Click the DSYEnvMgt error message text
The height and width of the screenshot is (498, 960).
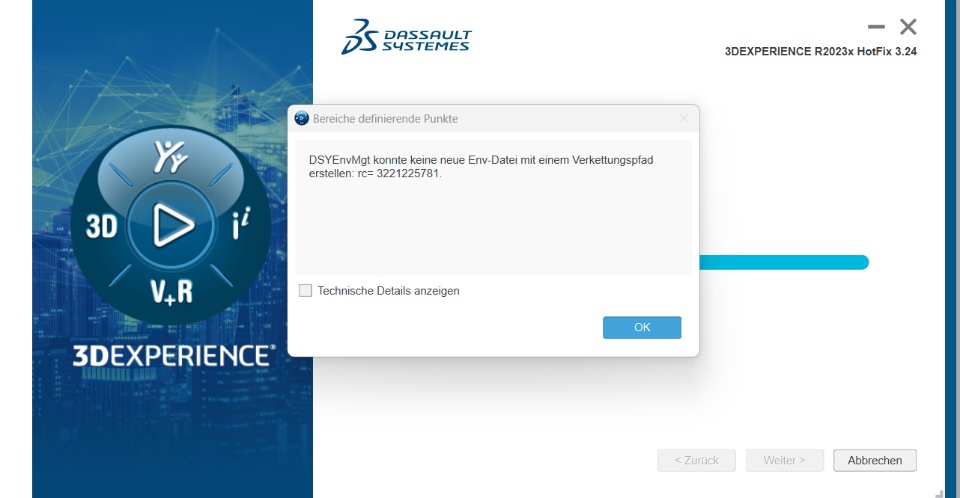[481, 167]
